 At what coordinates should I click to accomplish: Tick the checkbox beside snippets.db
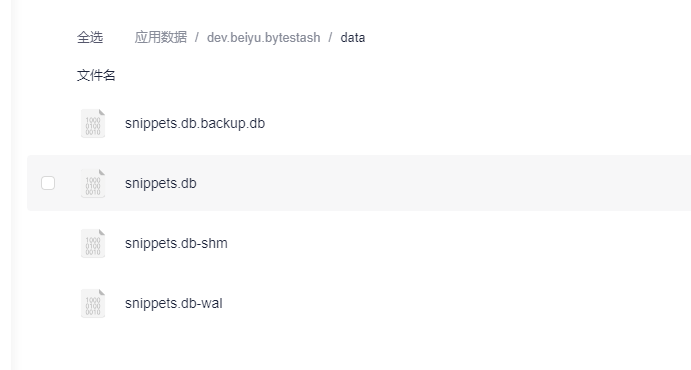pos(48,183)
